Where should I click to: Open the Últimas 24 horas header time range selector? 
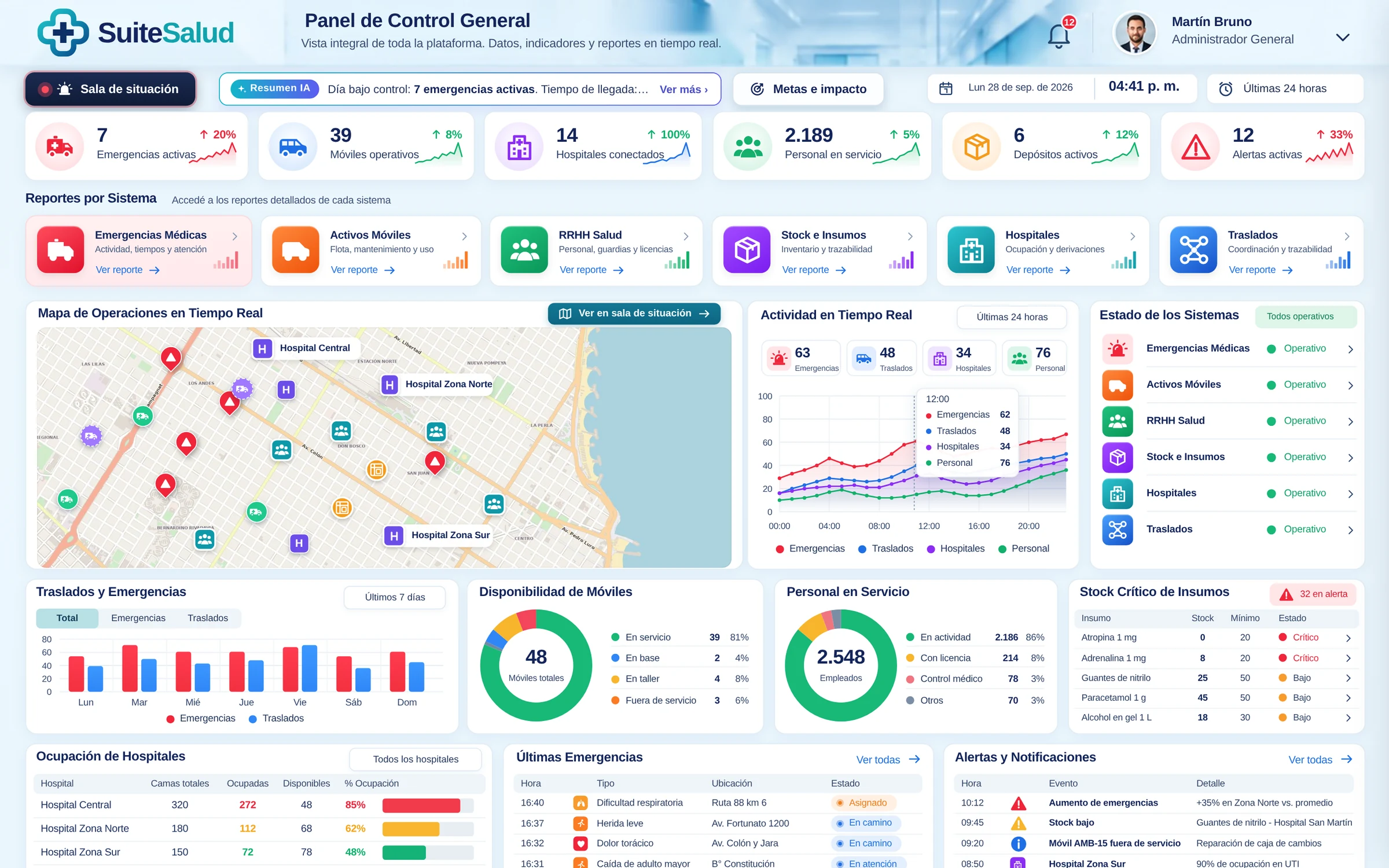(1285, 89)
